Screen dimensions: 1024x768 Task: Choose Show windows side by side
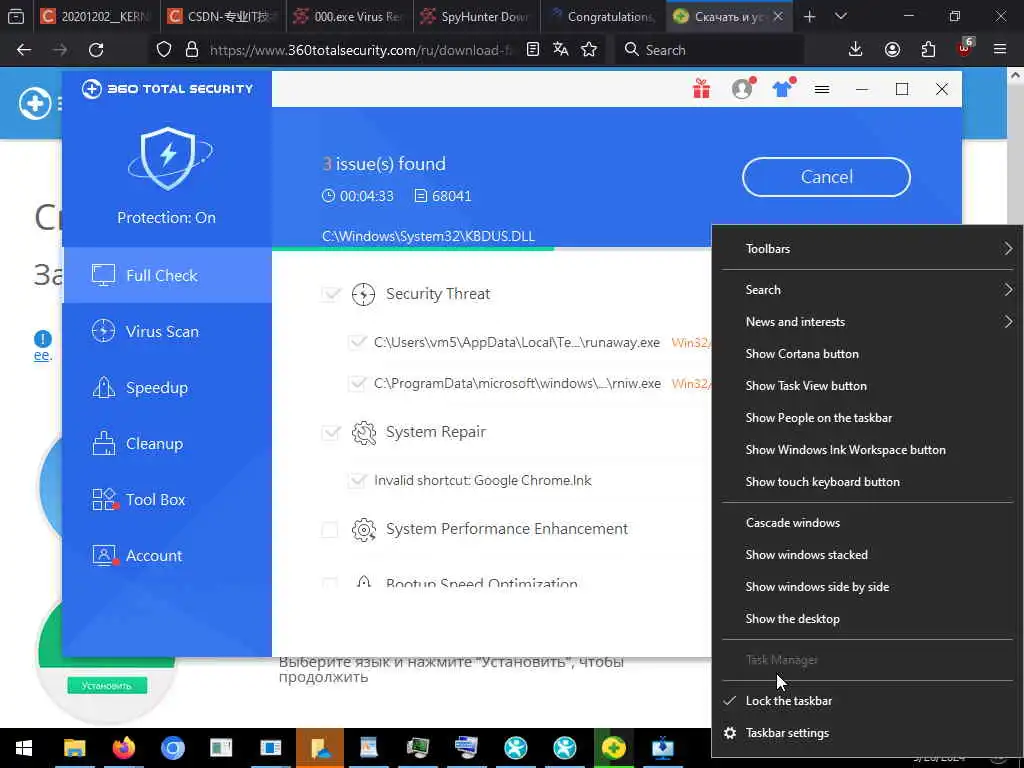(867, 586)
